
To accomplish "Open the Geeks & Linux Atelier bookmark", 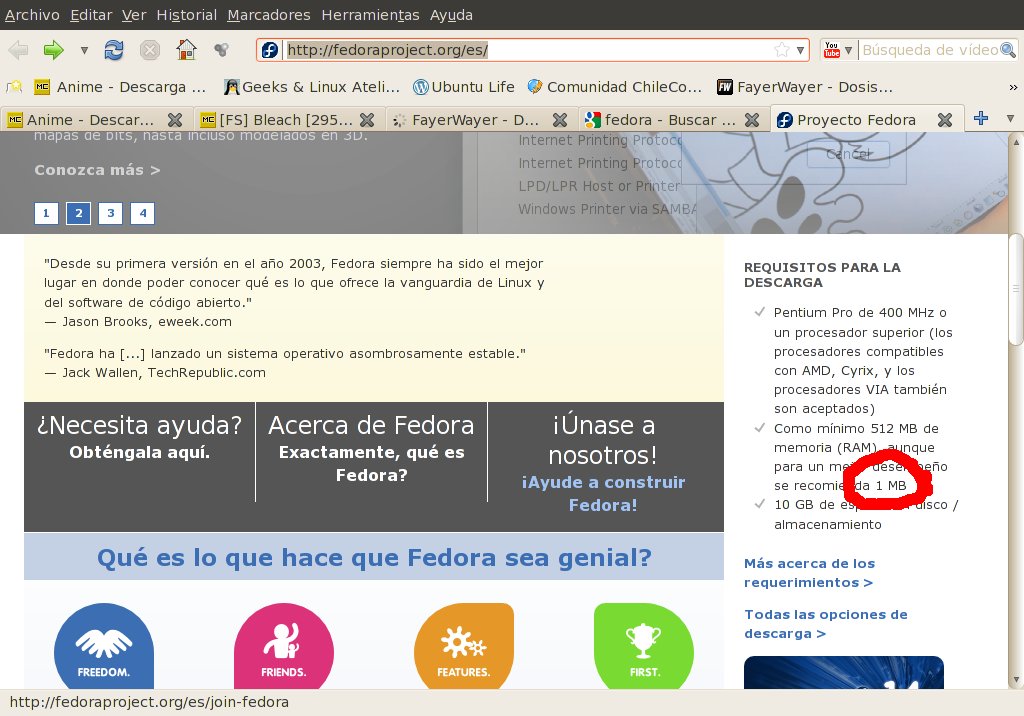I will pos(312,87).
